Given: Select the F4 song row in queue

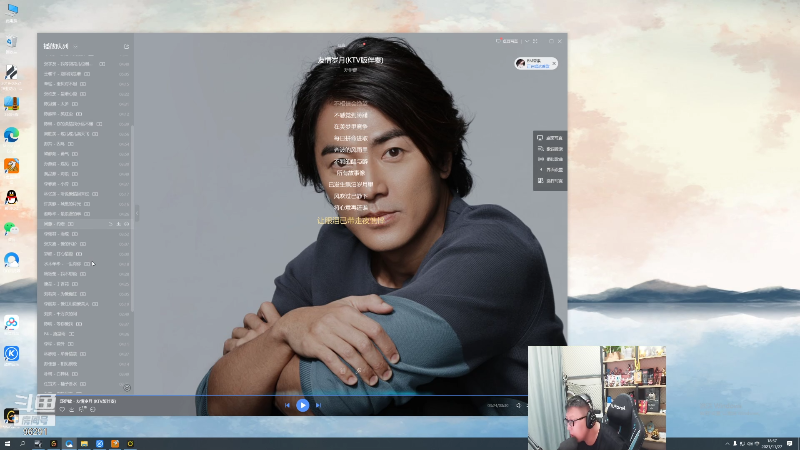Looking at the screenshot, I should 85,334.
